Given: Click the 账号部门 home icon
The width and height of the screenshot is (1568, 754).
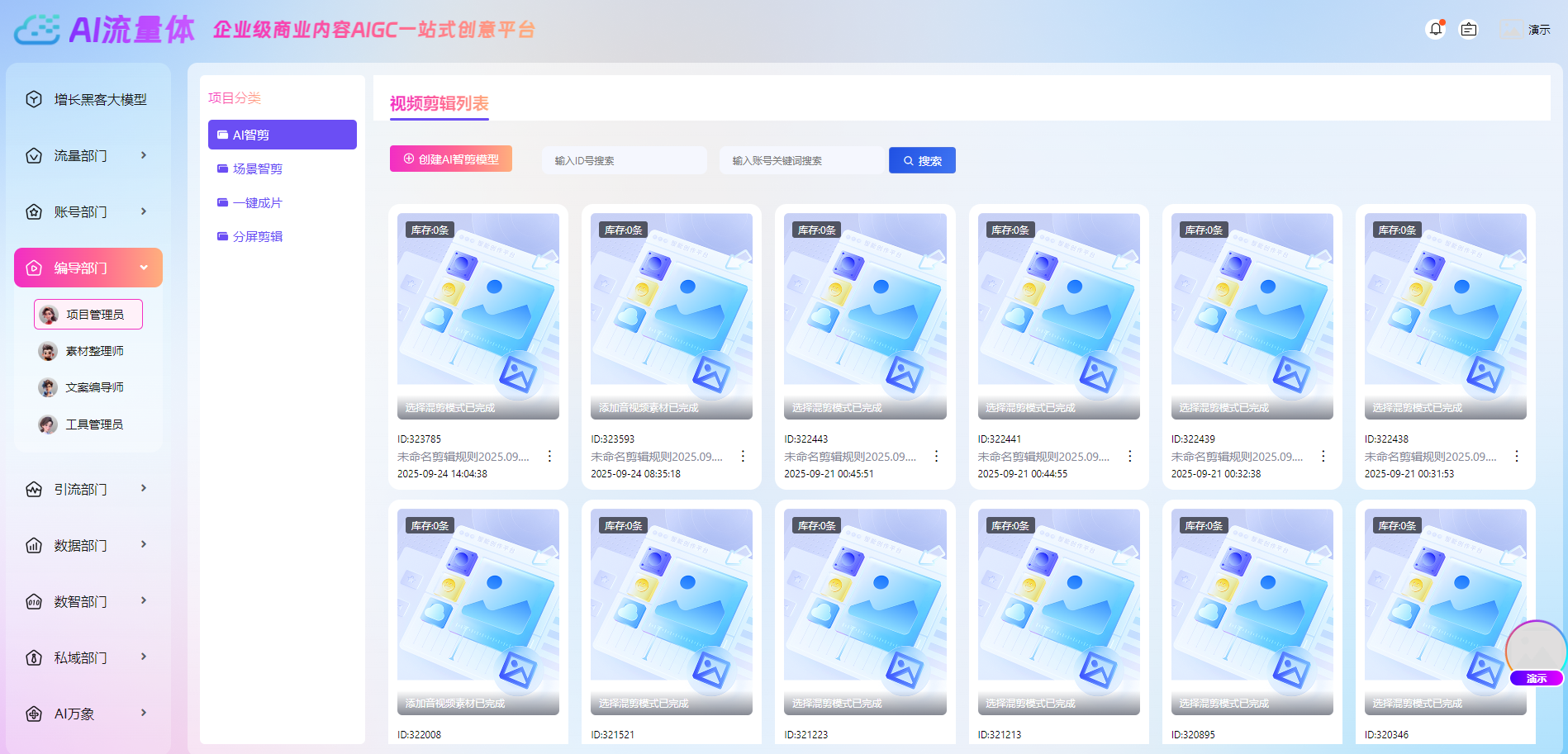Looking at the screenshot, I should point(33,211).
